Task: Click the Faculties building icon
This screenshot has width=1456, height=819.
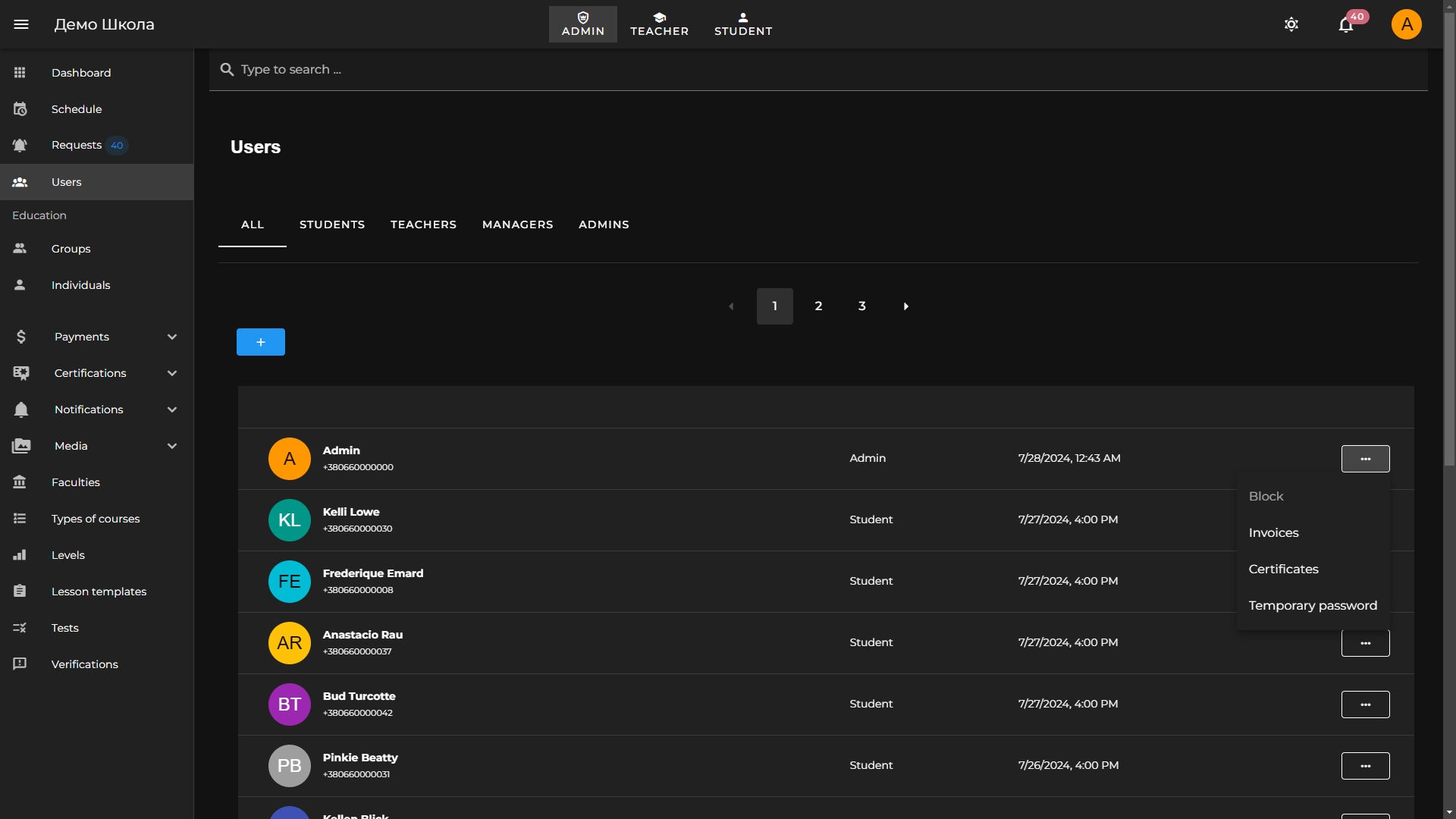Action: tap(20, 482)
